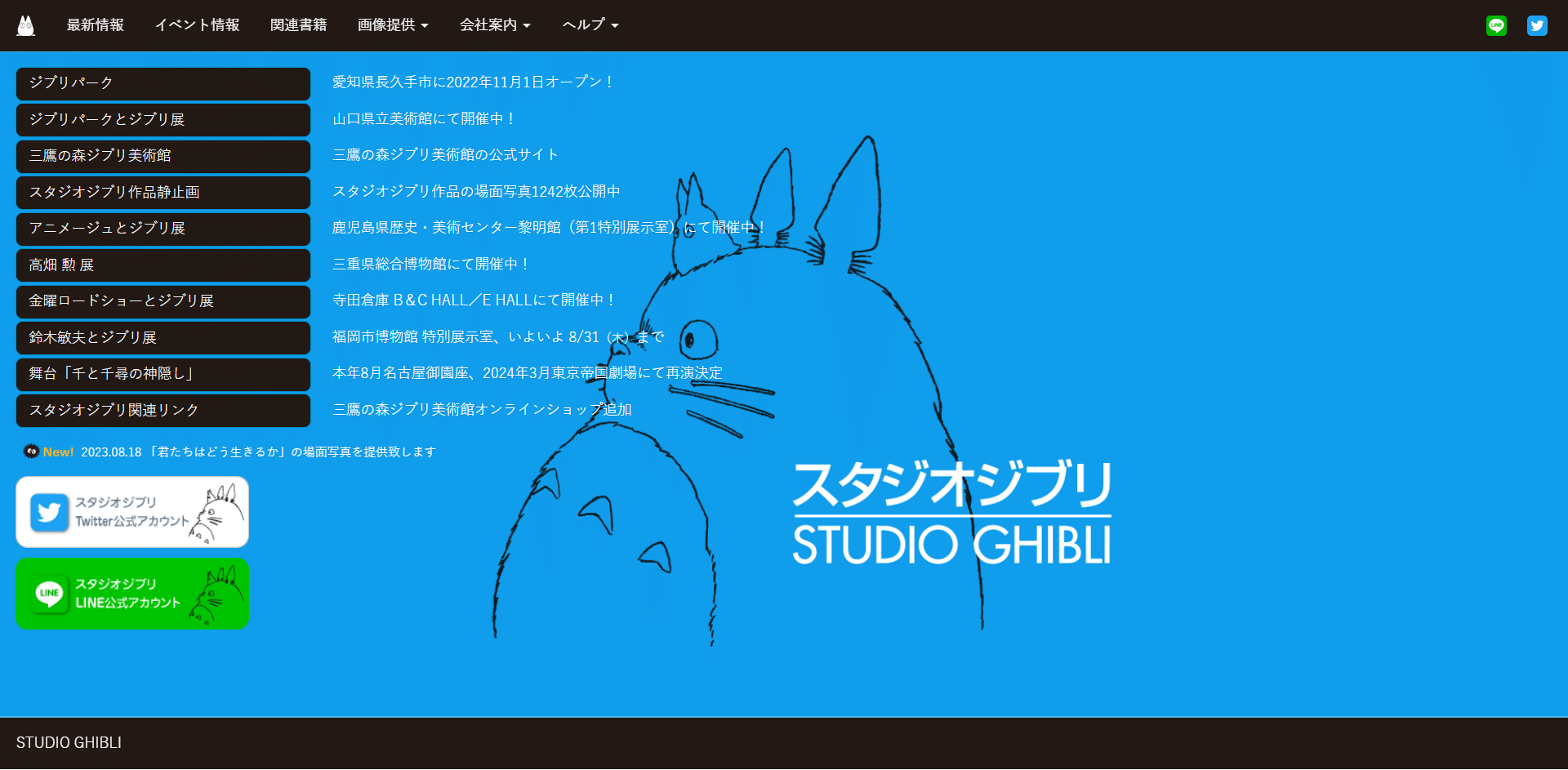Click the LINE icon on the green banner
The height and width of the screenshot is (770, 1568).
click(49, 594)
